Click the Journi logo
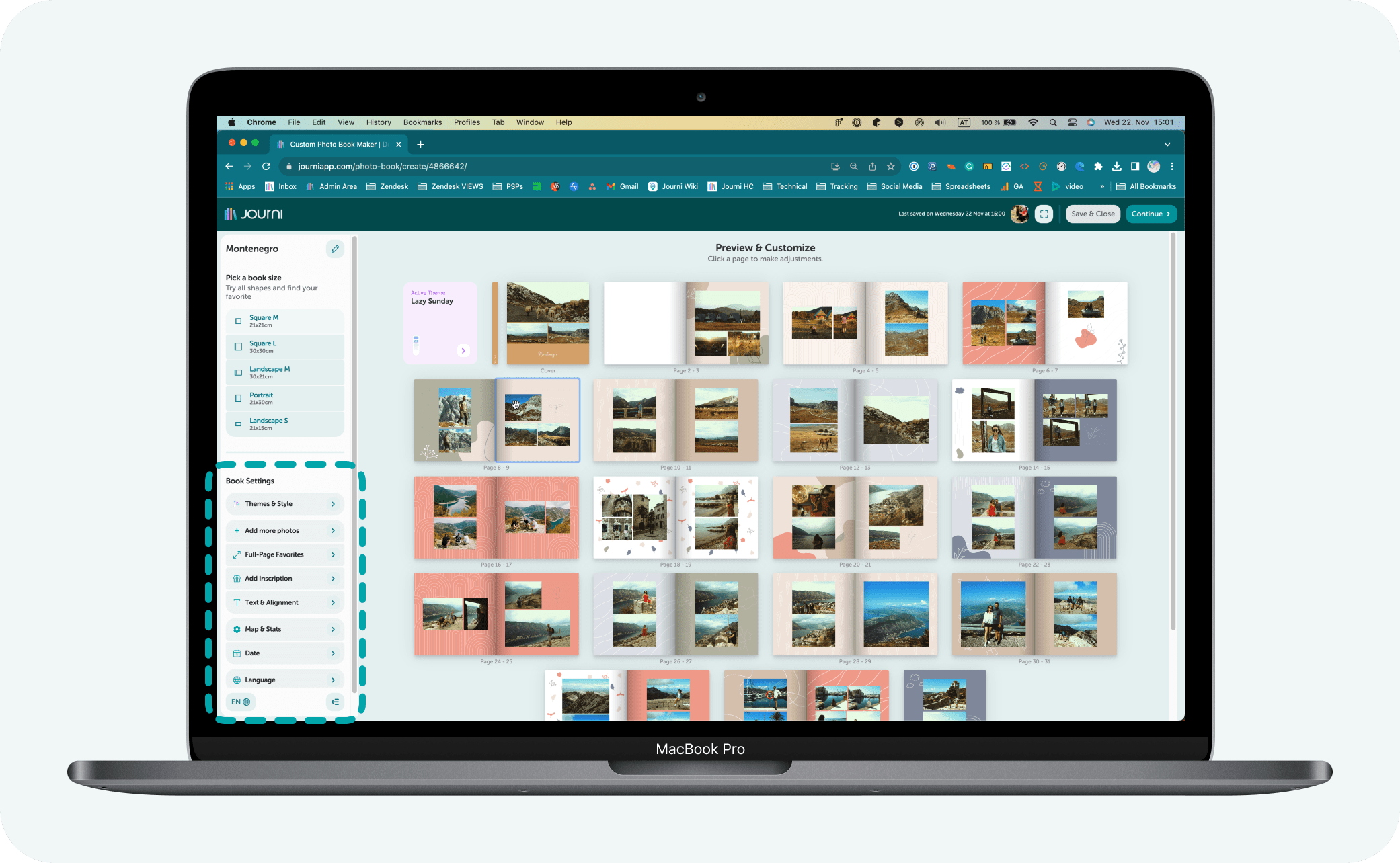This screenshot has height=863, width=1400. point(254,214)
